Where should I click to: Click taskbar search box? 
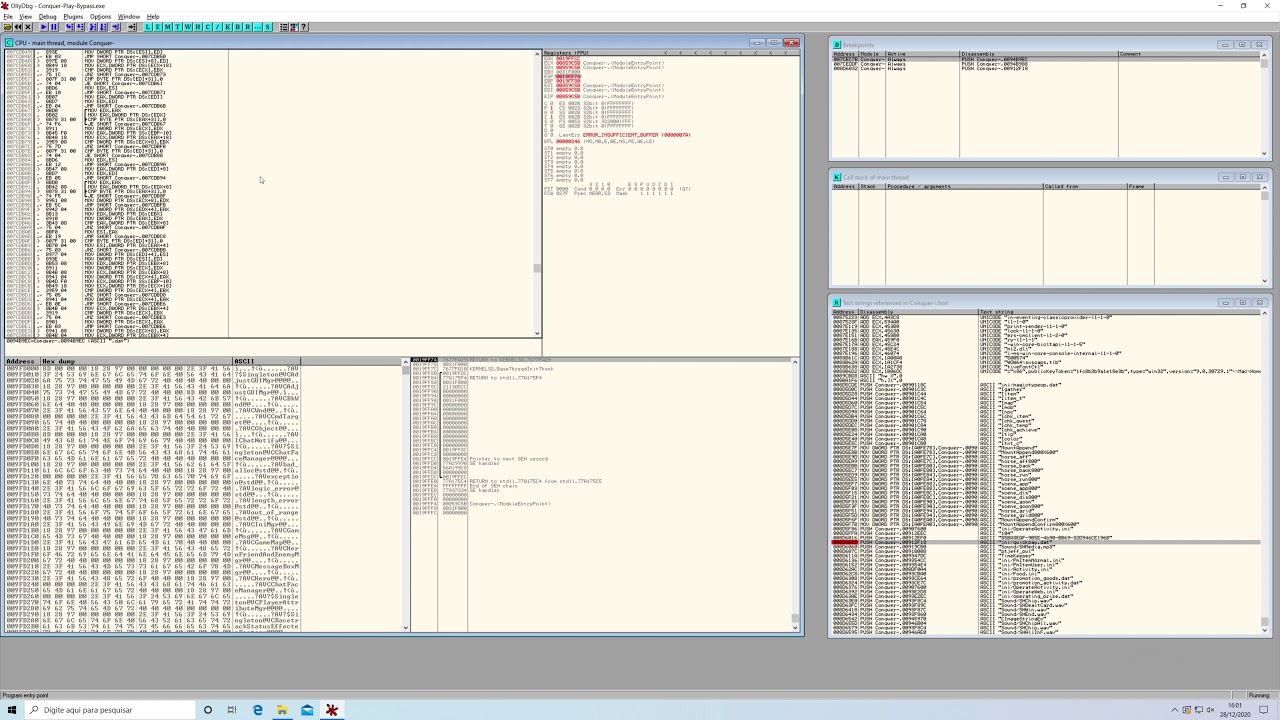[x=108, y=710]
